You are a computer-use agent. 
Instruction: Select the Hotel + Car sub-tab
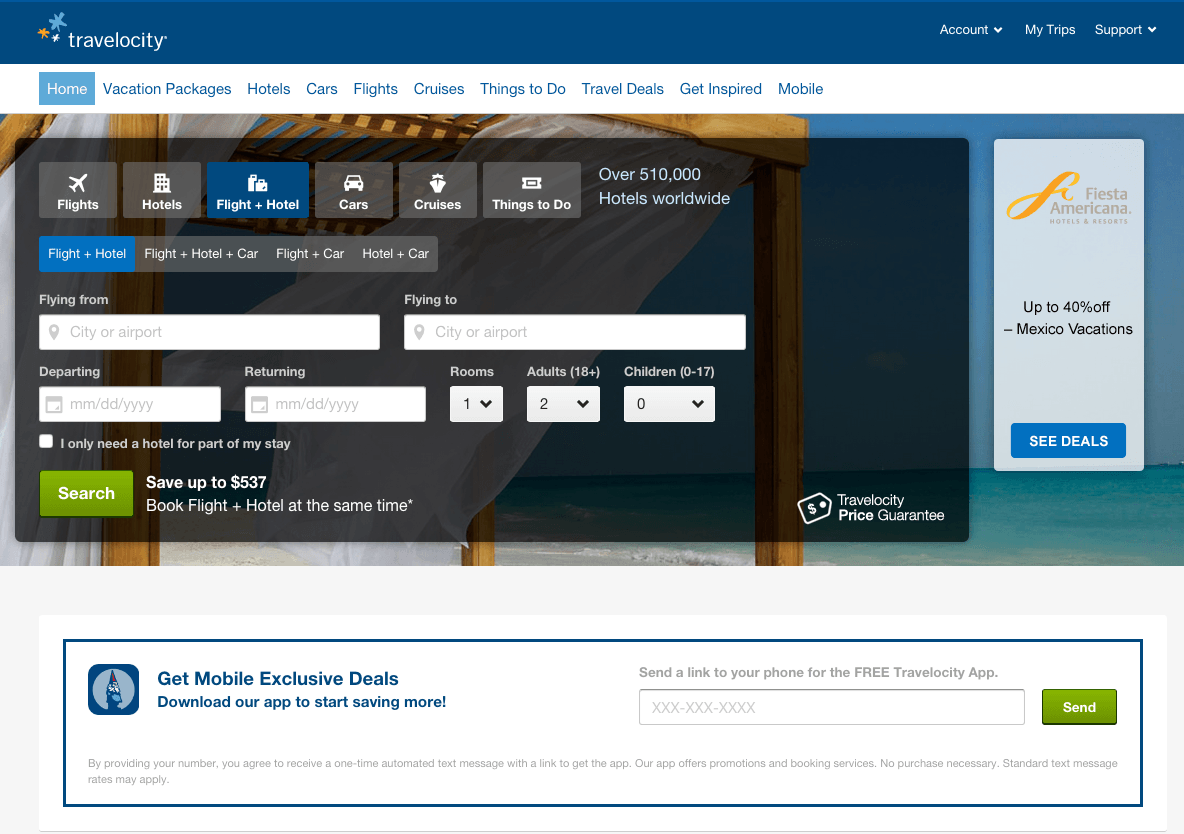[x=396, y=254]
